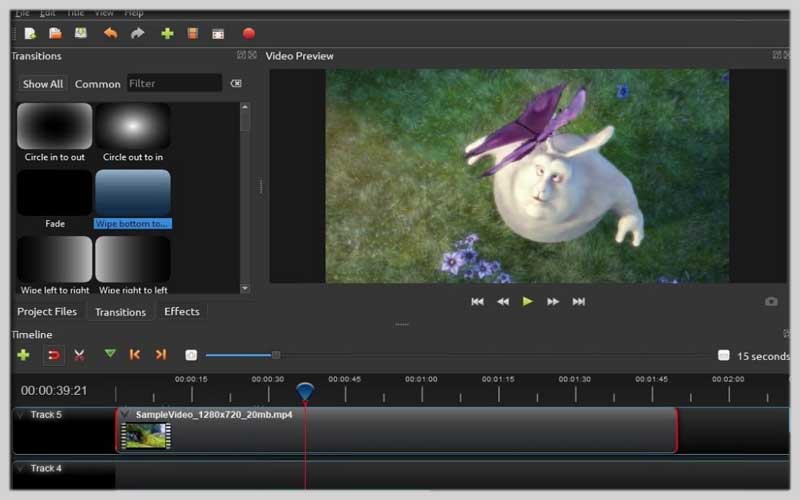Redo the last action
Screen dimensions: 800x500
coord(137,34)
